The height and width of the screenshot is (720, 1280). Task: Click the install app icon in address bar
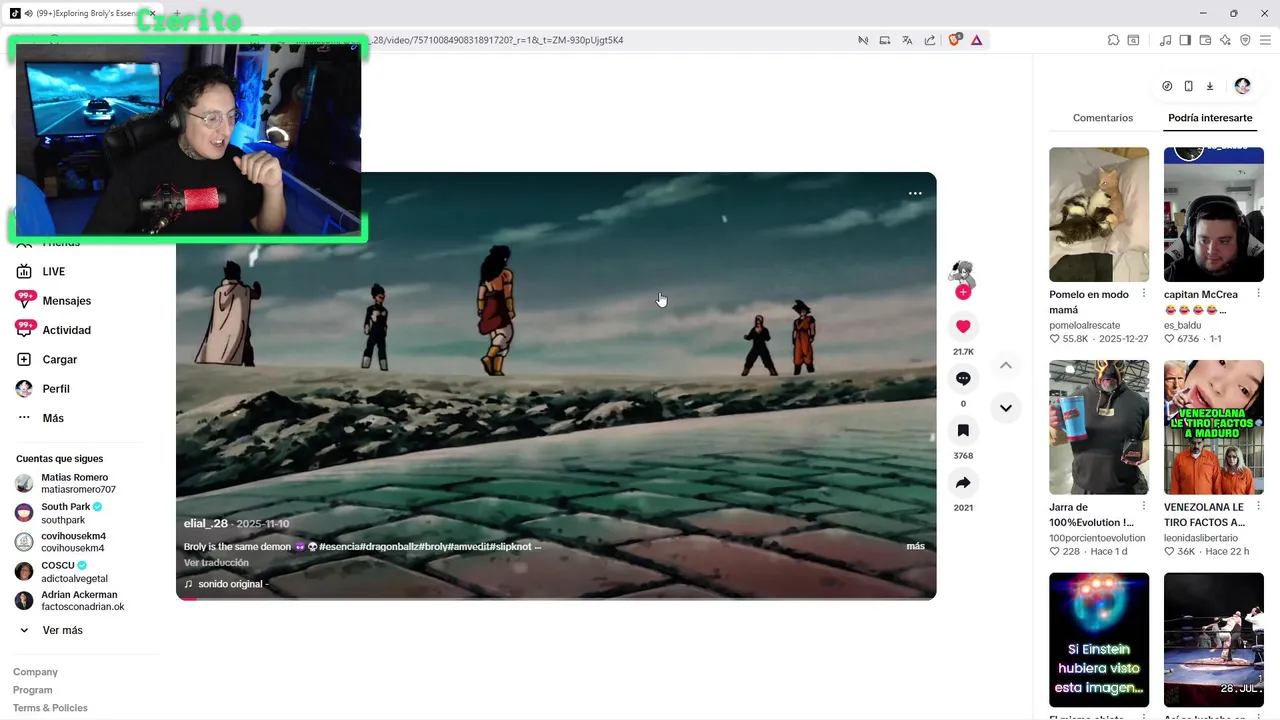pos(885,40)
